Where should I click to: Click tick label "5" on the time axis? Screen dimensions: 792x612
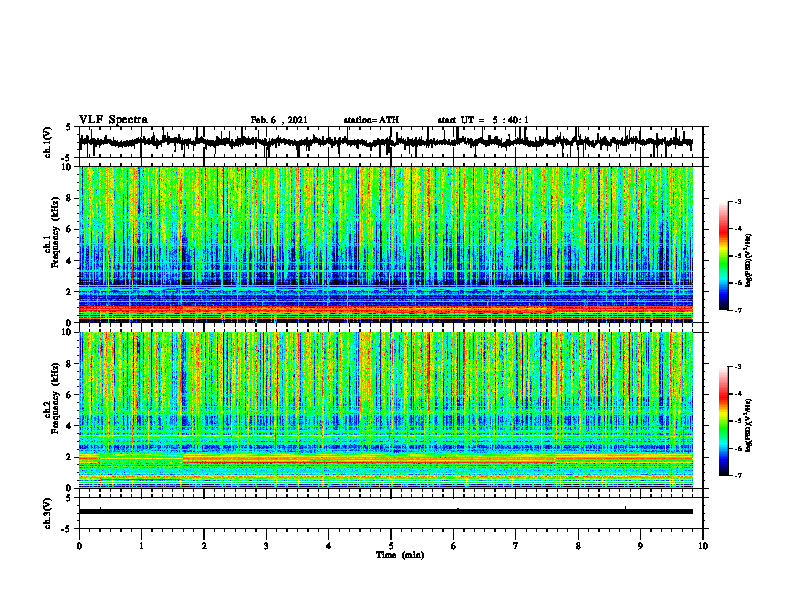391,546
